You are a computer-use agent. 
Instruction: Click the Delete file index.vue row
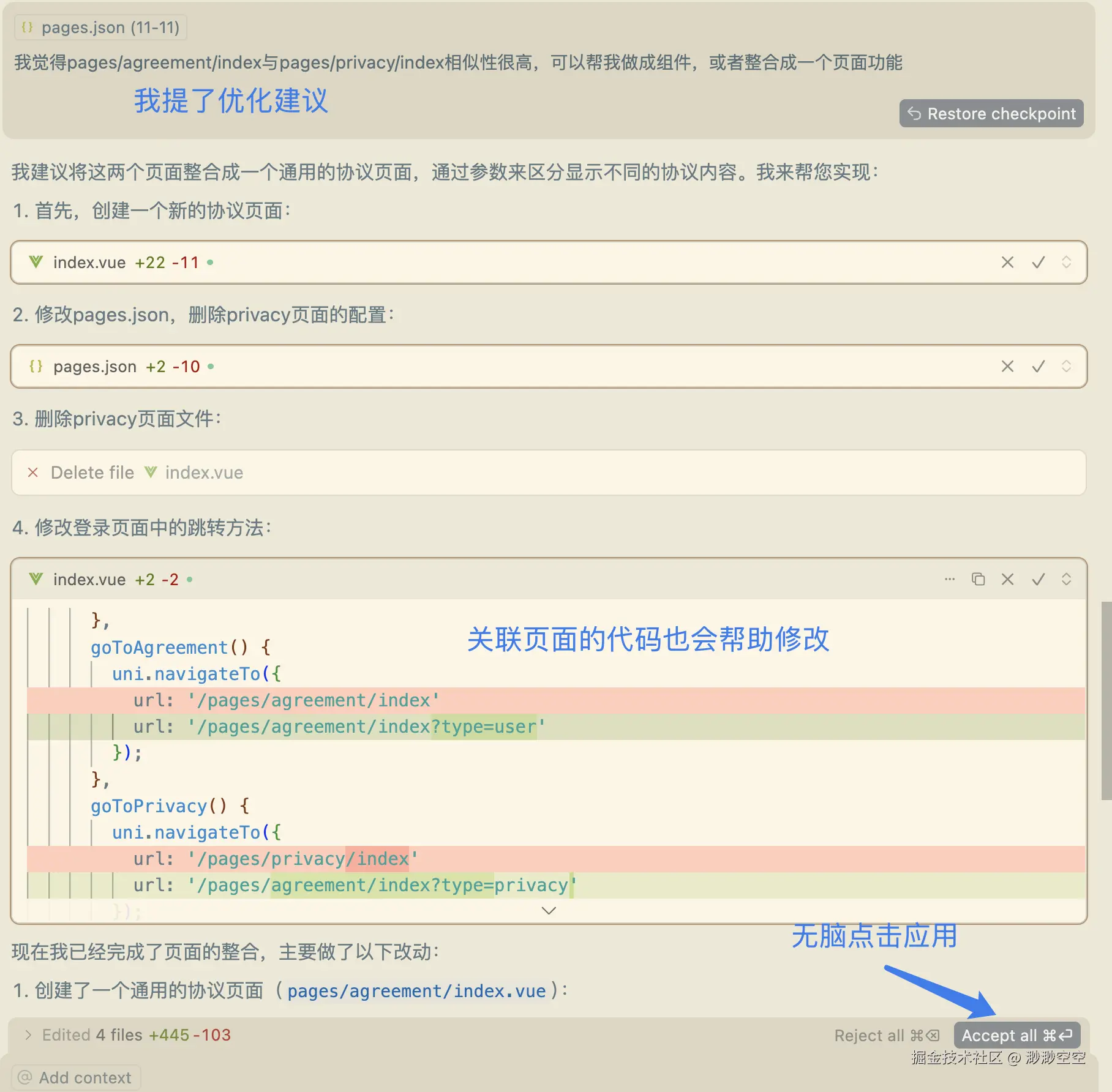(x=549, y=473)
